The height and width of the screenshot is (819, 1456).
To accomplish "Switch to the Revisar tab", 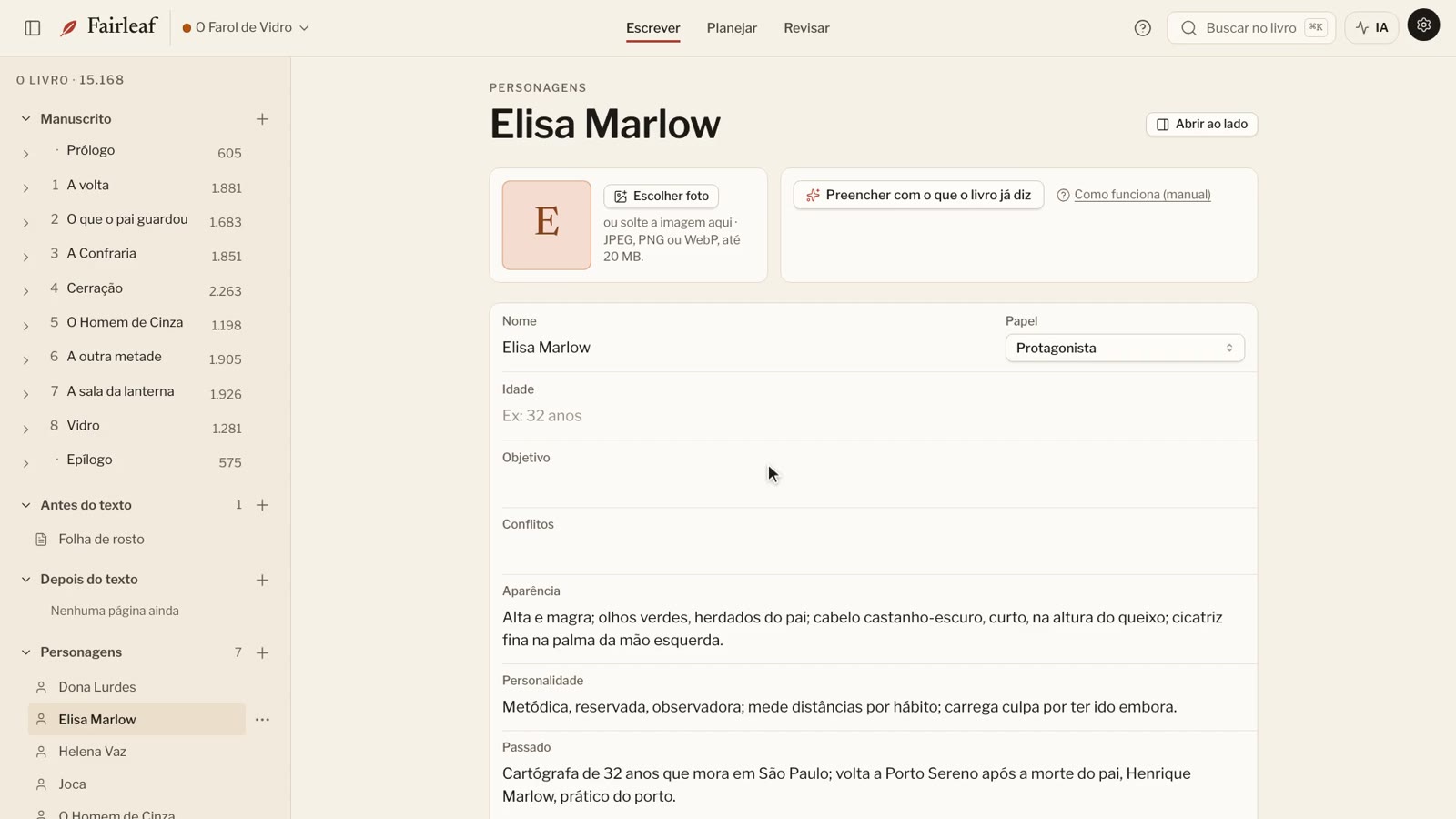I will (x=806, y=28).
